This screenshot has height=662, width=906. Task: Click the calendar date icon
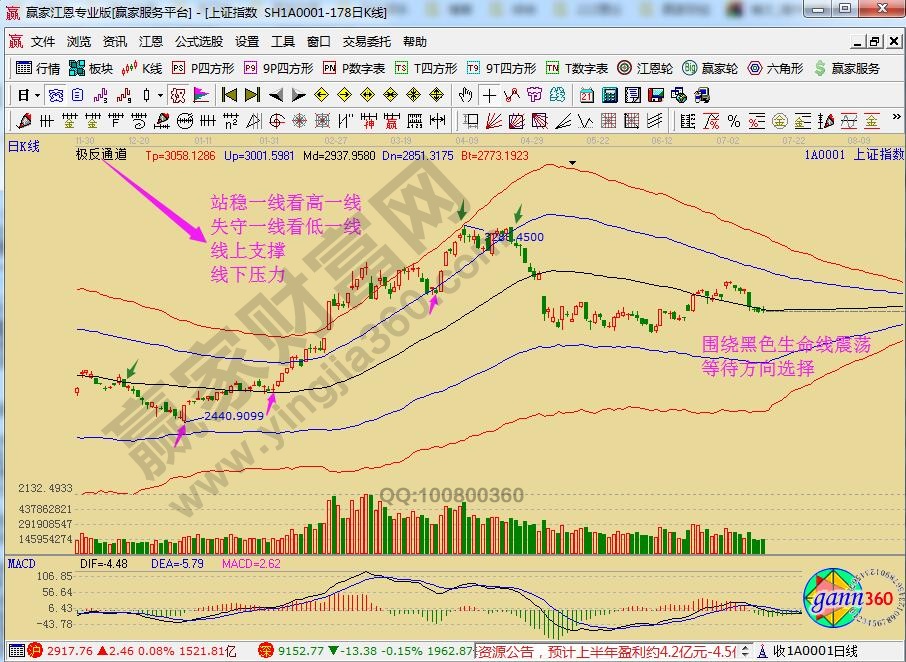coord(586,95)
